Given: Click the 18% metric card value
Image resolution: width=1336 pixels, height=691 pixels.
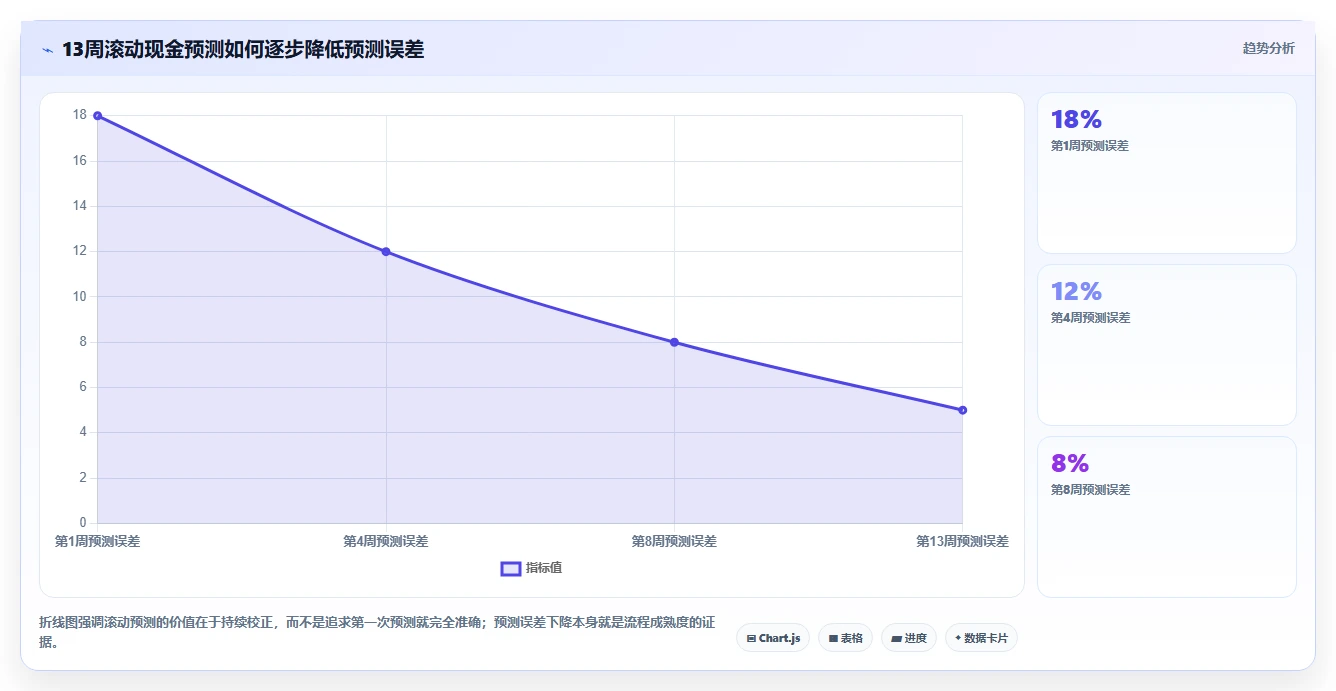Looking at the screenshot, I should click(1076, 120).
